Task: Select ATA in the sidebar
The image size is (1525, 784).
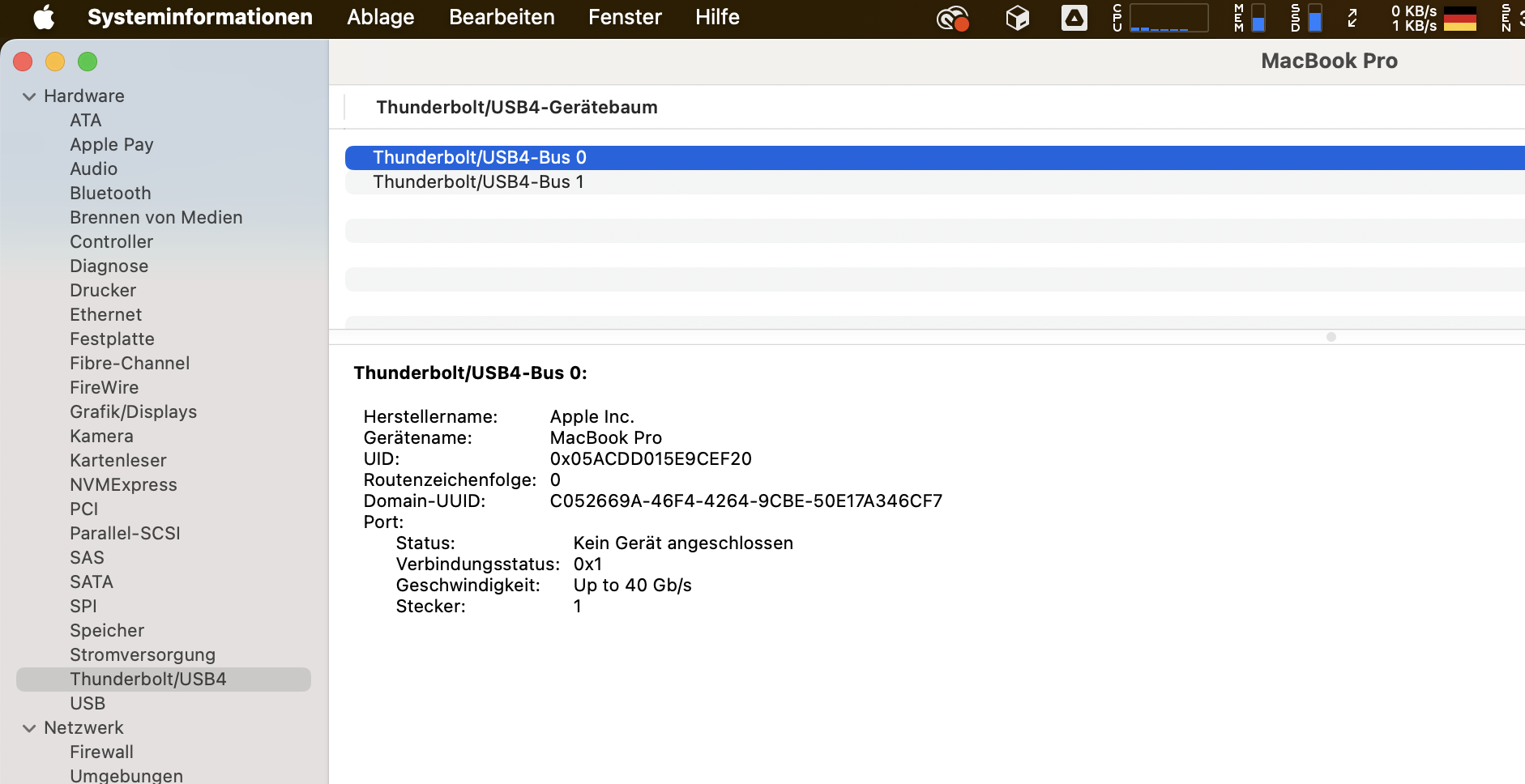Action: 86,120
